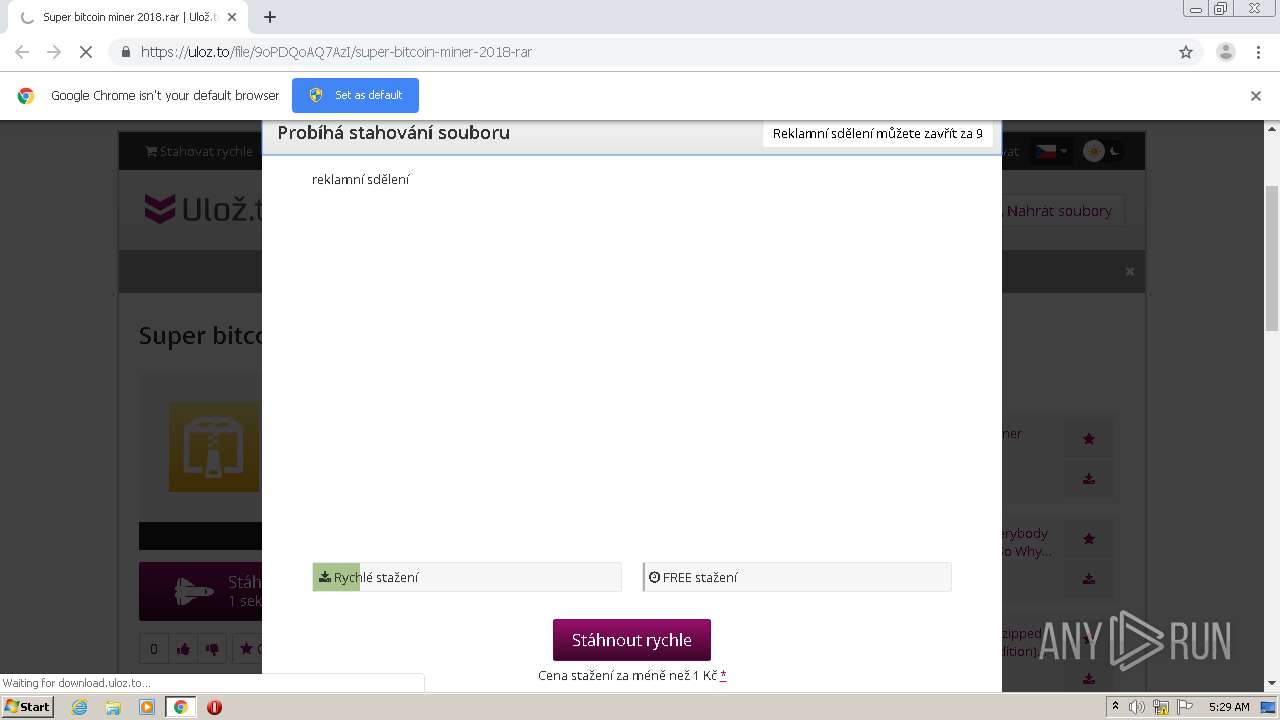Open Windows Explorer folder from the taskbar
1280x720 pixels.
113,707
